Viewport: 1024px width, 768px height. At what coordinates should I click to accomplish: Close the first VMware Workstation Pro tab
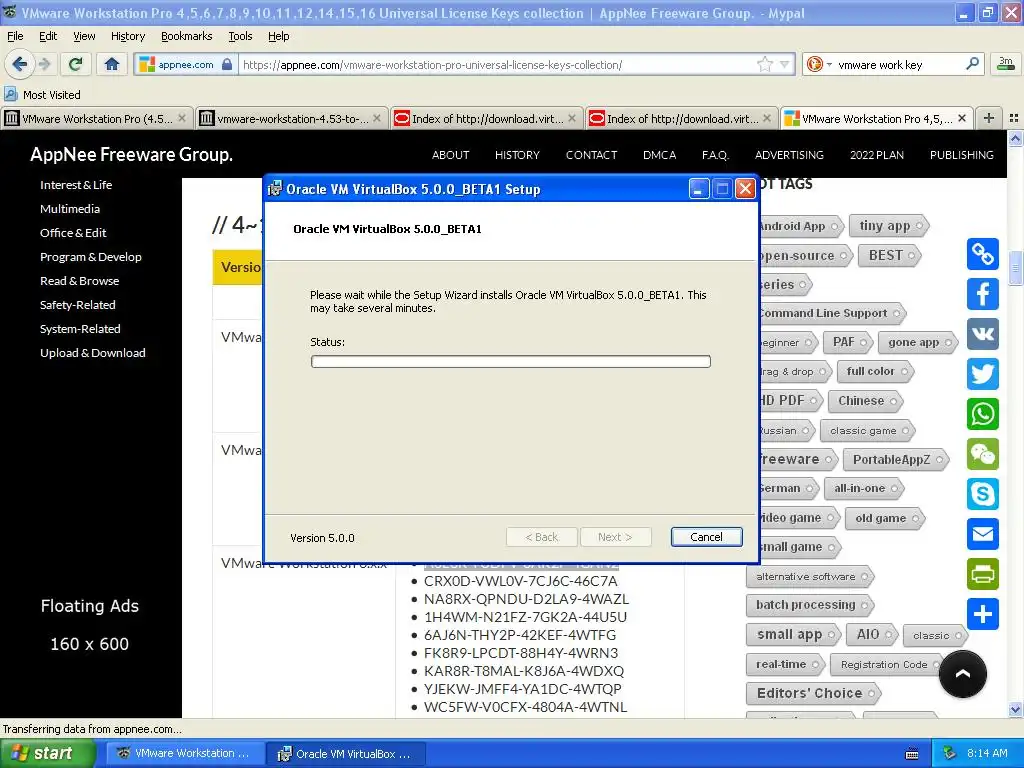coord(182,118)
